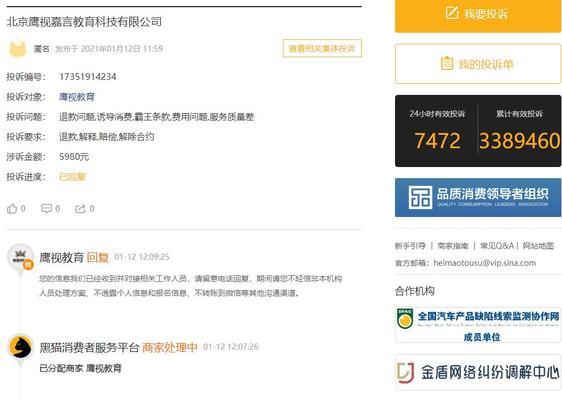Click the thumbs-up like icon

pos(12,208)
